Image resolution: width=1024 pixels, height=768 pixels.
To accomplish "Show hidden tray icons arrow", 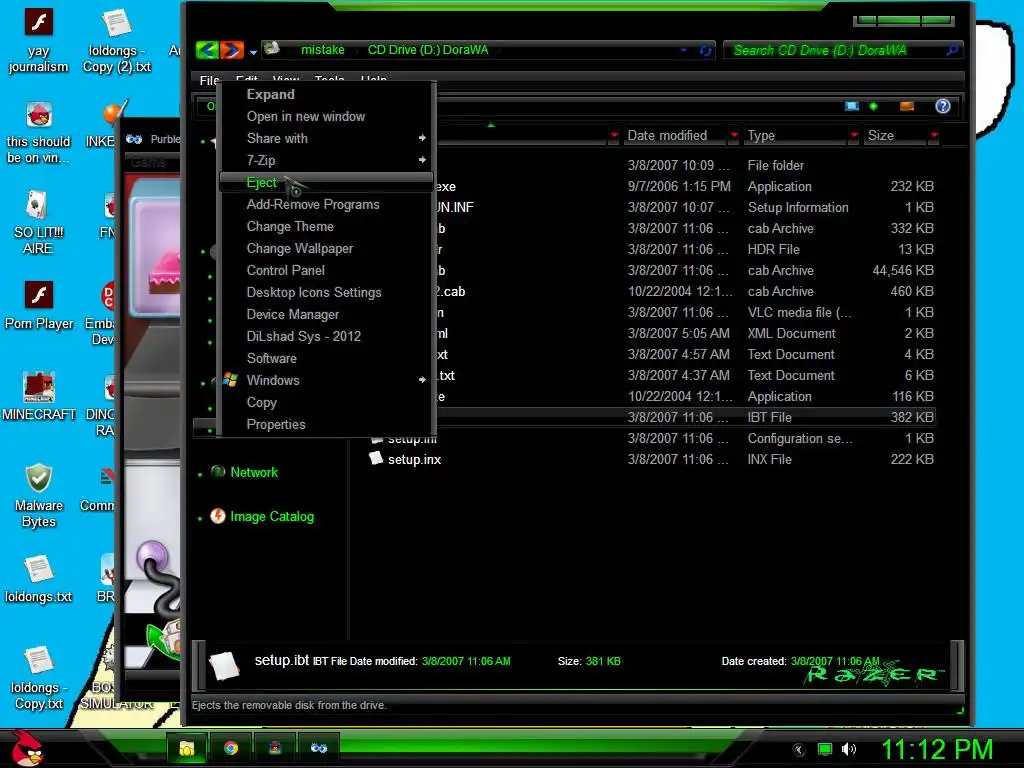I will click(x=799, y=750).
